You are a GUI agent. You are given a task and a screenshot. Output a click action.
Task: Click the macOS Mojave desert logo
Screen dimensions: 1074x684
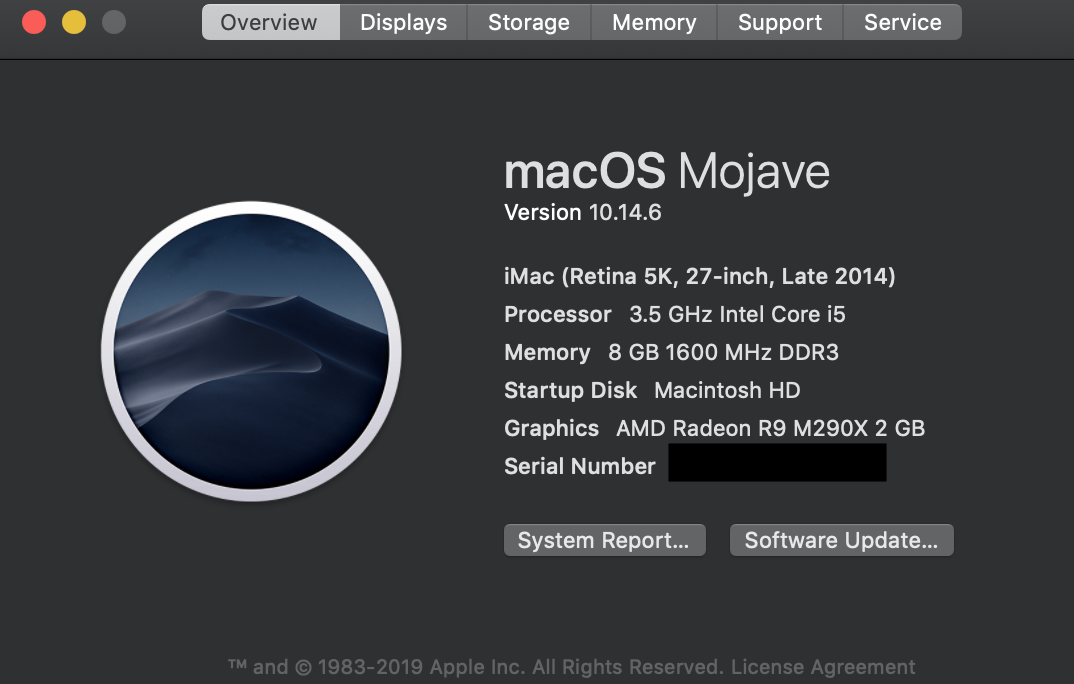[251, 351]
